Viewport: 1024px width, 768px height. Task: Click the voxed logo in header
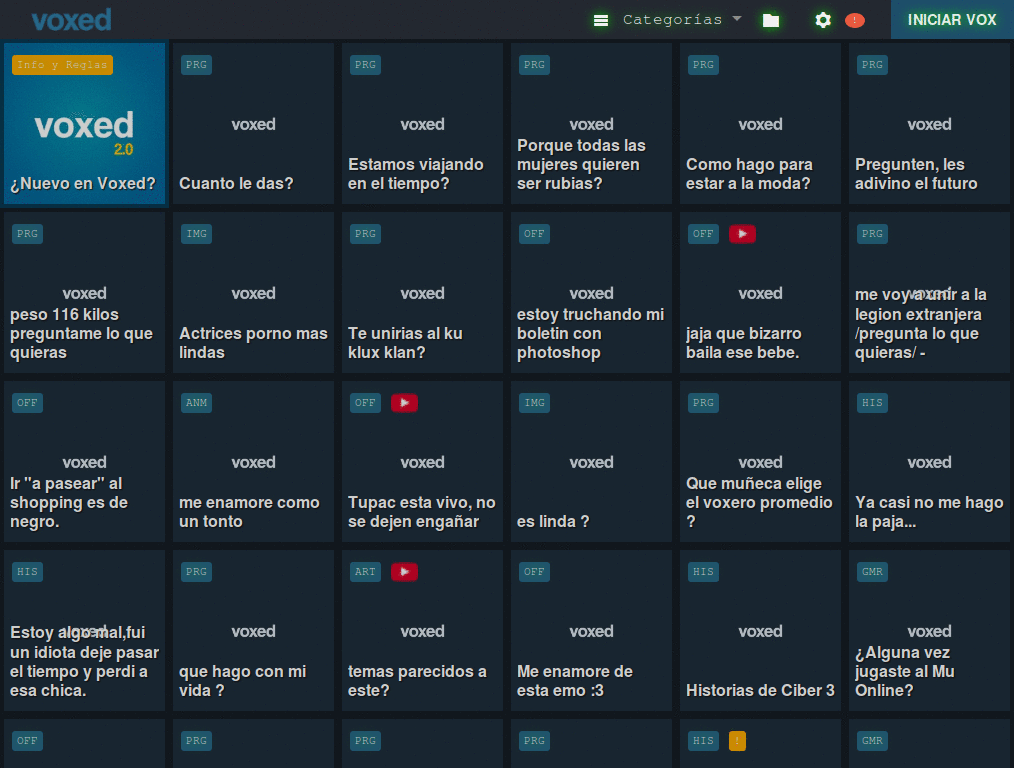[71, 20]
